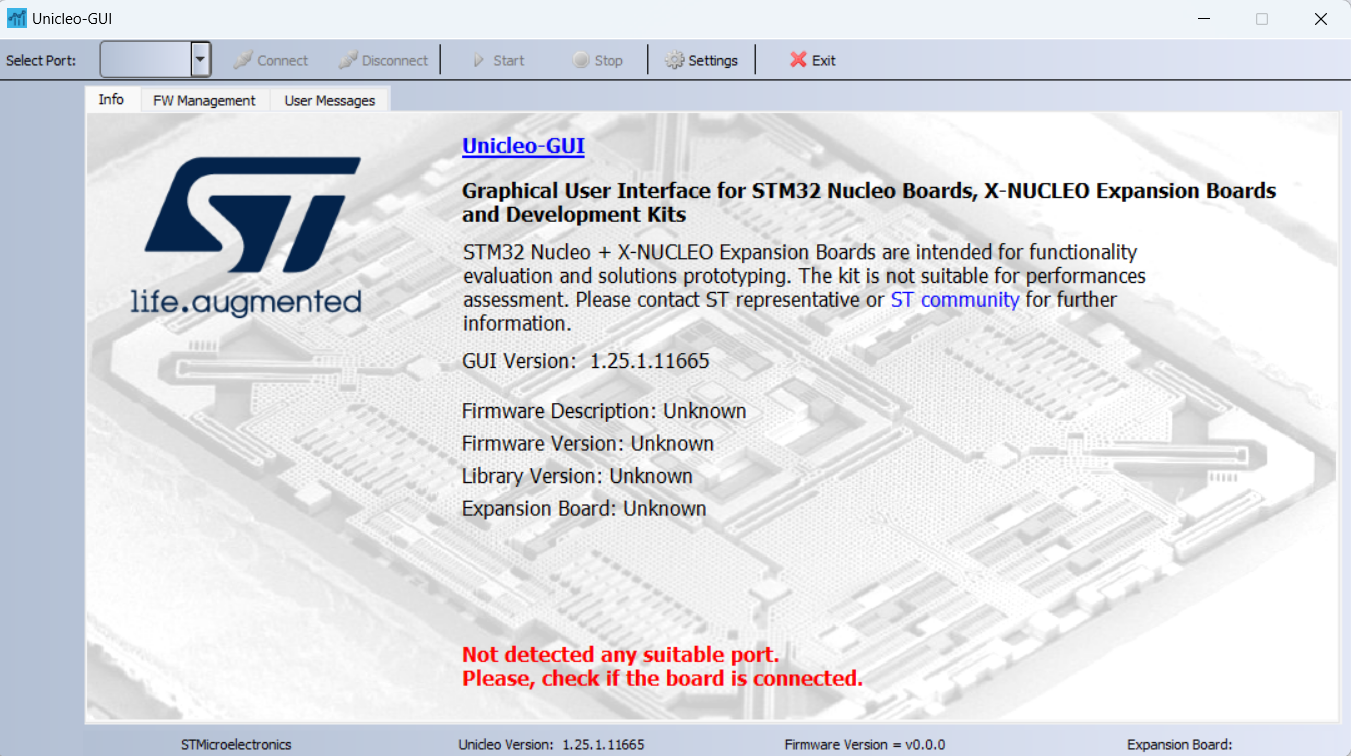Click the Firmware Version status entry

(864, 744)
